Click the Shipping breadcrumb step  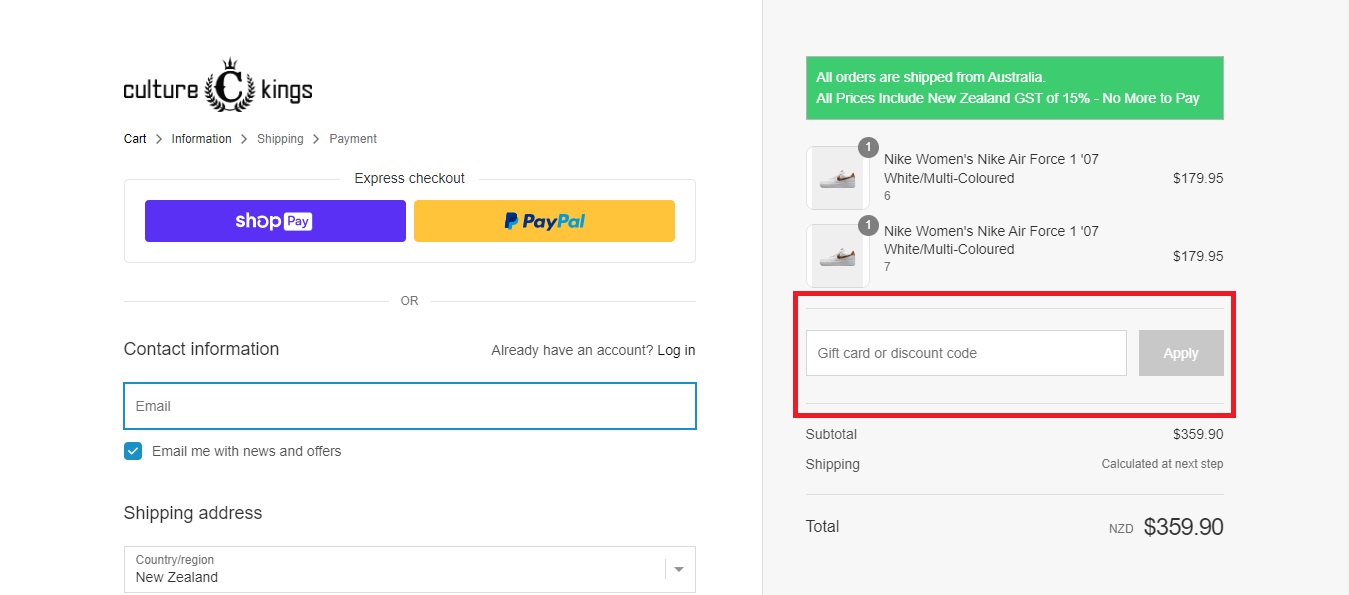tap(280, 139)
